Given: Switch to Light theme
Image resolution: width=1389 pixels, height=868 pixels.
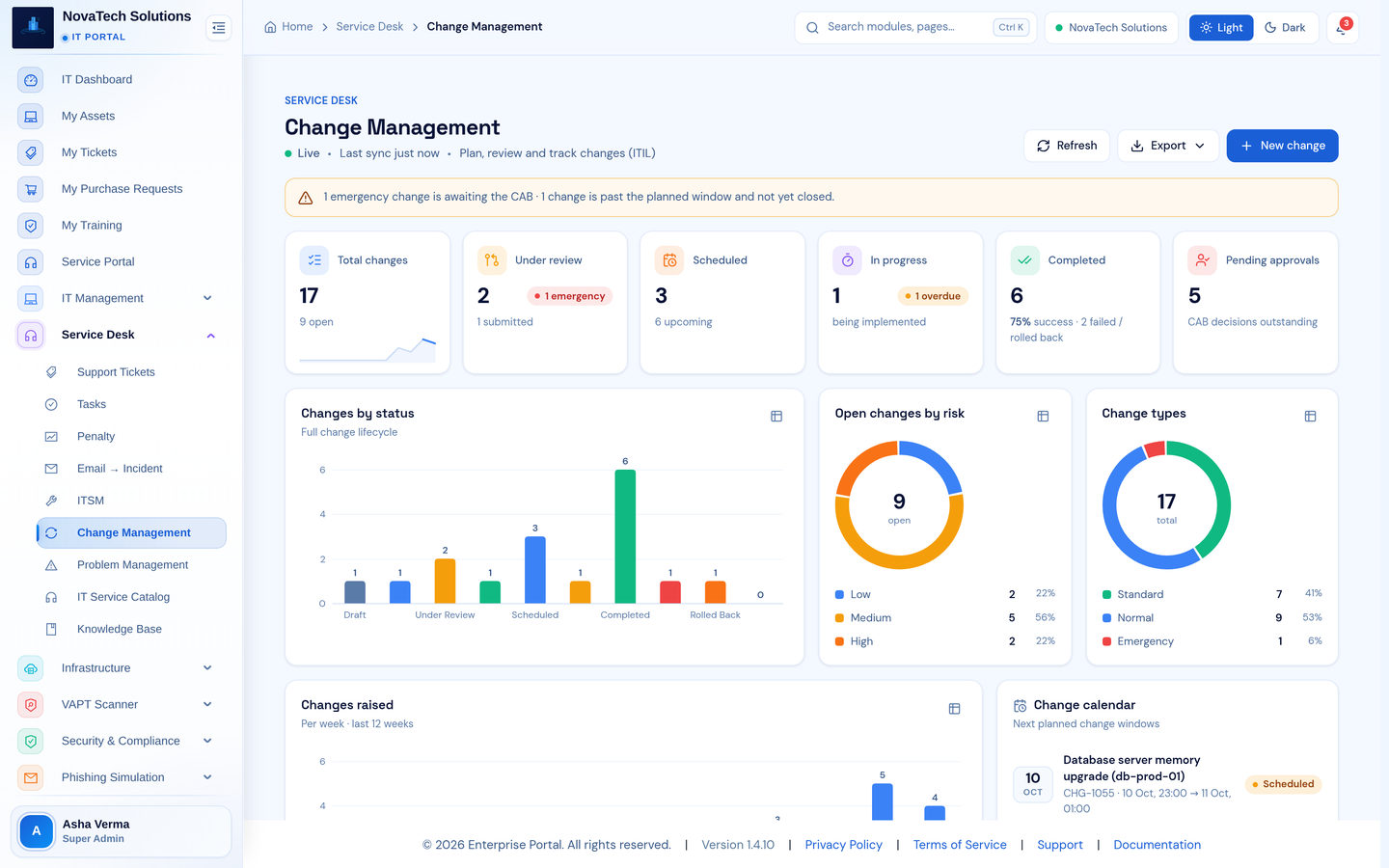Looking at the screenshot, I should click(x=1221, y=28).
